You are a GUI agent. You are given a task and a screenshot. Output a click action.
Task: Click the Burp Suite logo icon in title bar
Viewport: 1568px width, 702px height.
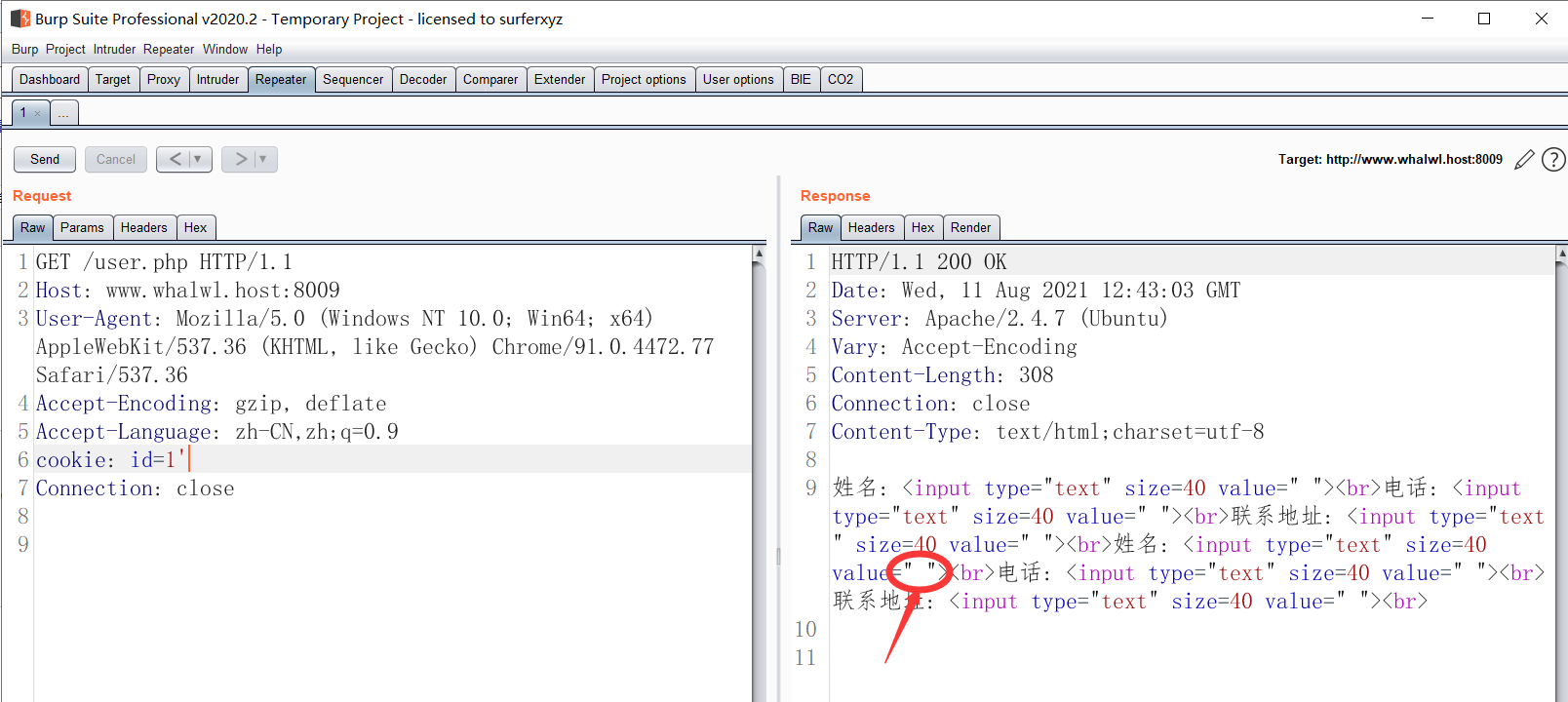(20, 19)
